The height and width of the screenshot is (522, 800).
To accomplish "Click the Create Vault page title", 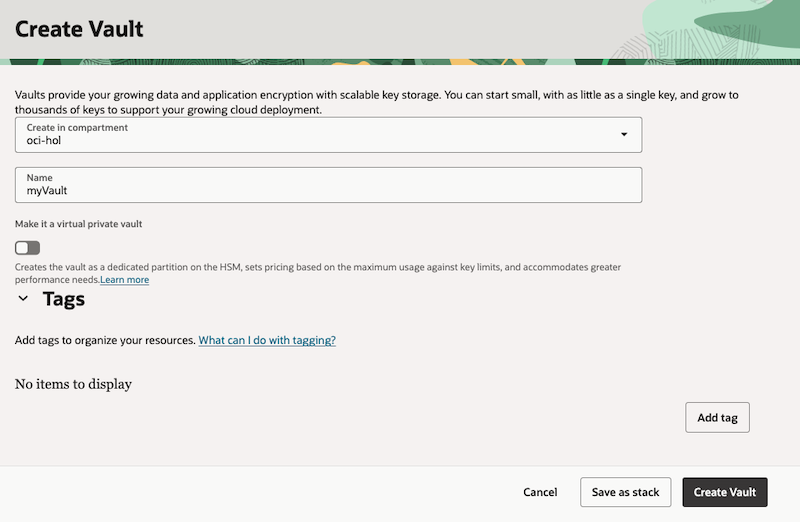I will click(79, 29).
